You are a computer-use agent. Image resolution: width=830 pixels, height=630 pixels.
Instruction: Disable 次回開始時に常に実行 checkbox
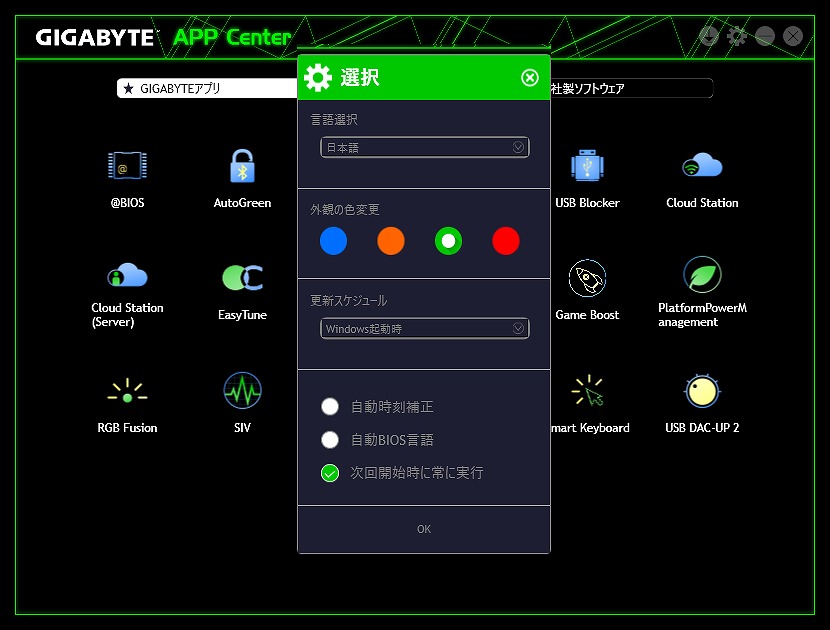[x=330, y=473]
